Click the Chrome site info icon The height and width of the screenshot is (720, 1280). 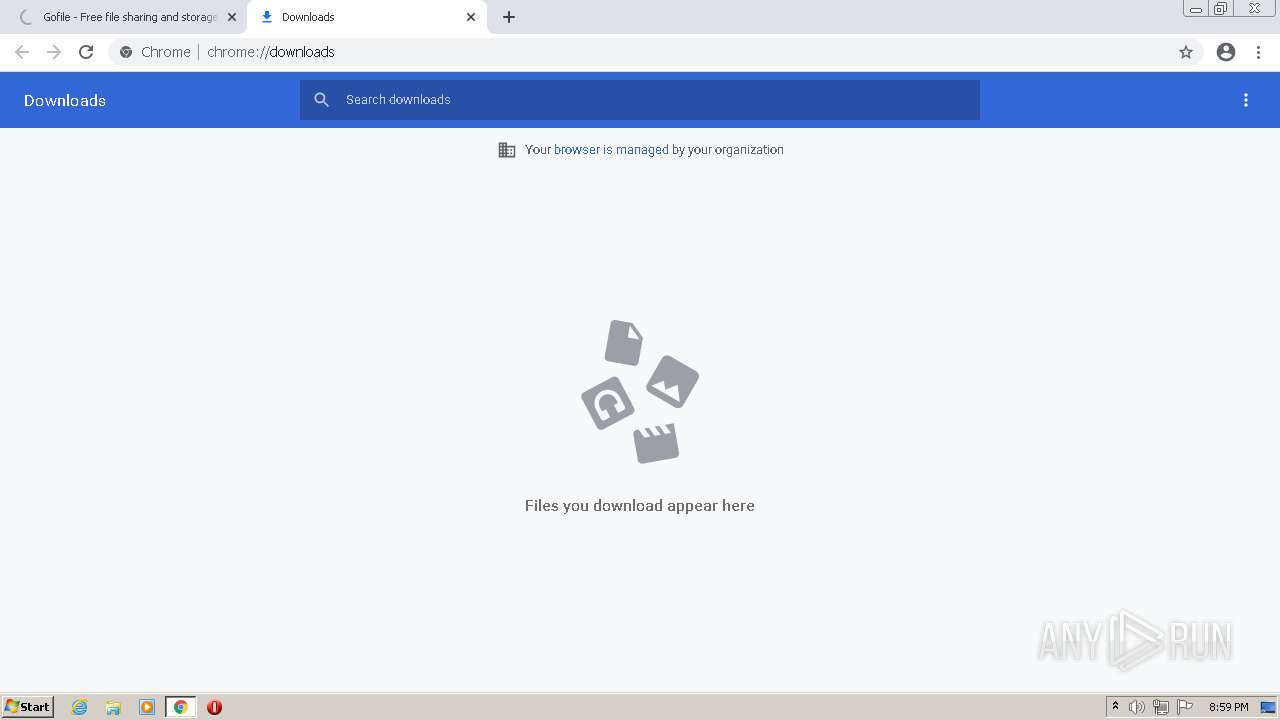(x=126, y=52)
